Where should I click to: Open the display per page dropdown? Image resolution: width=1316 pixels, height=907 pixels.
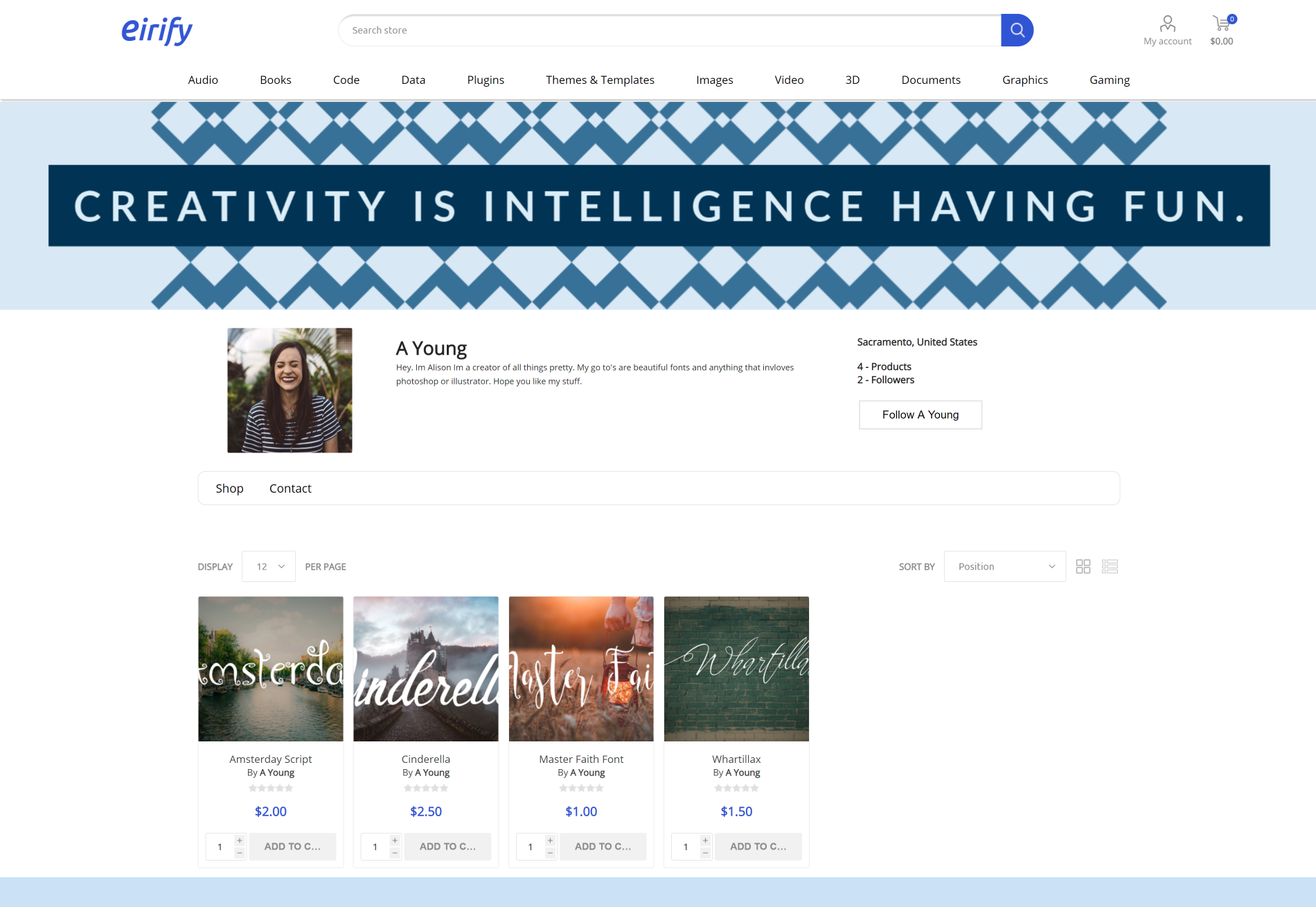click(269, 567)
